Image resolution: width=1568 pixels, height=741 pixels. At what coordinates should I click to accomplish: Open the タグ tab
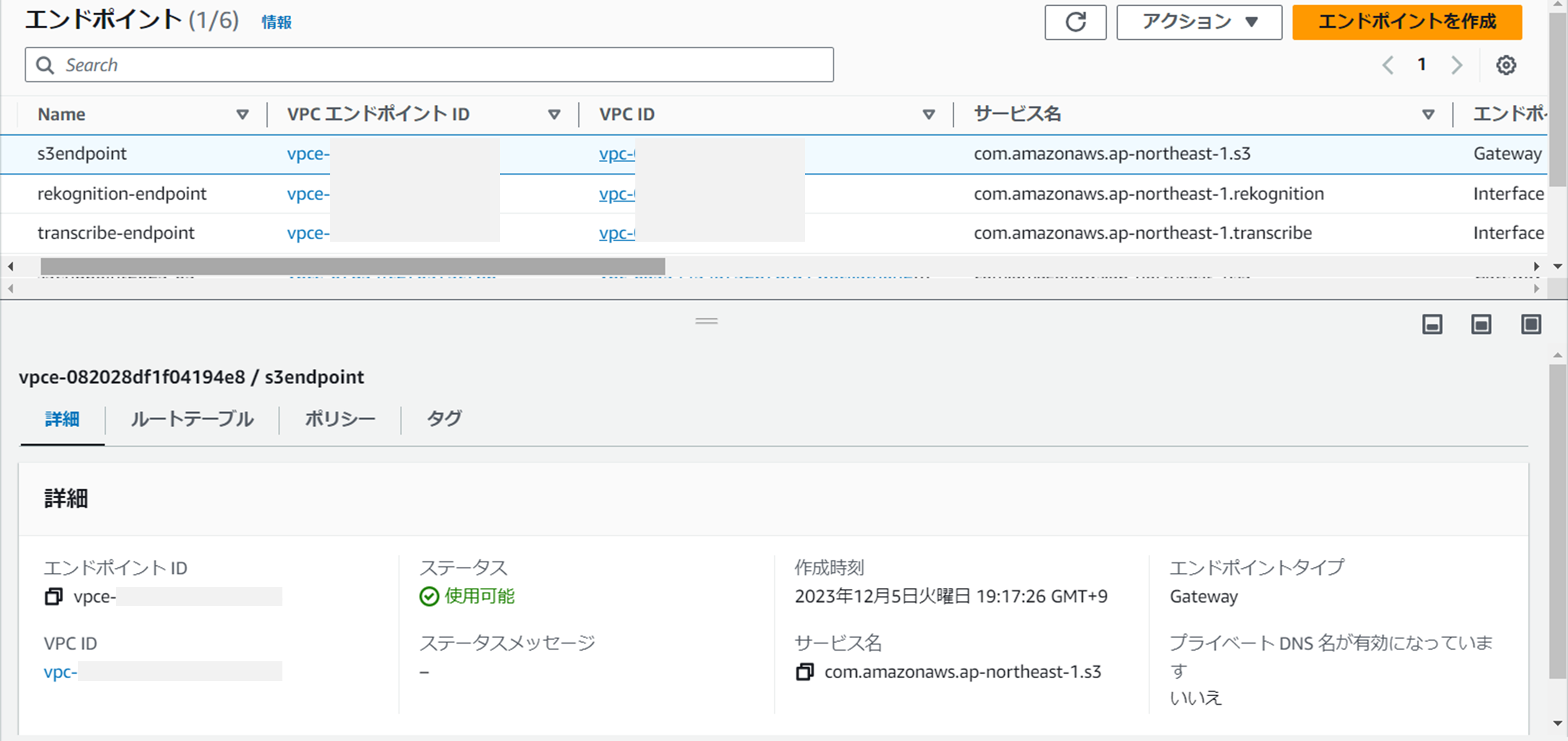(444, 419)
